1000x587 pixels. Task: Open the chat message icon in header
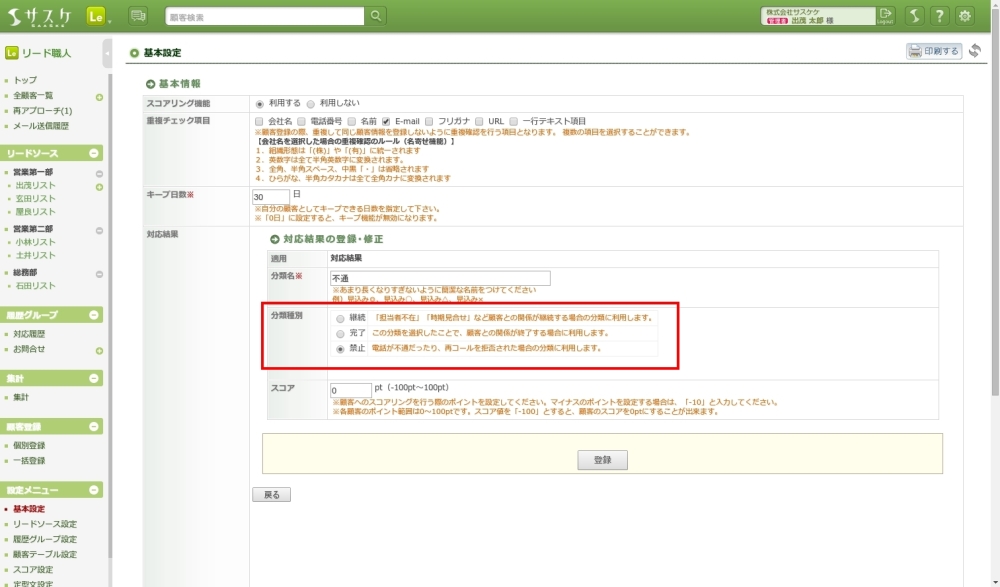tap(138, 15)
